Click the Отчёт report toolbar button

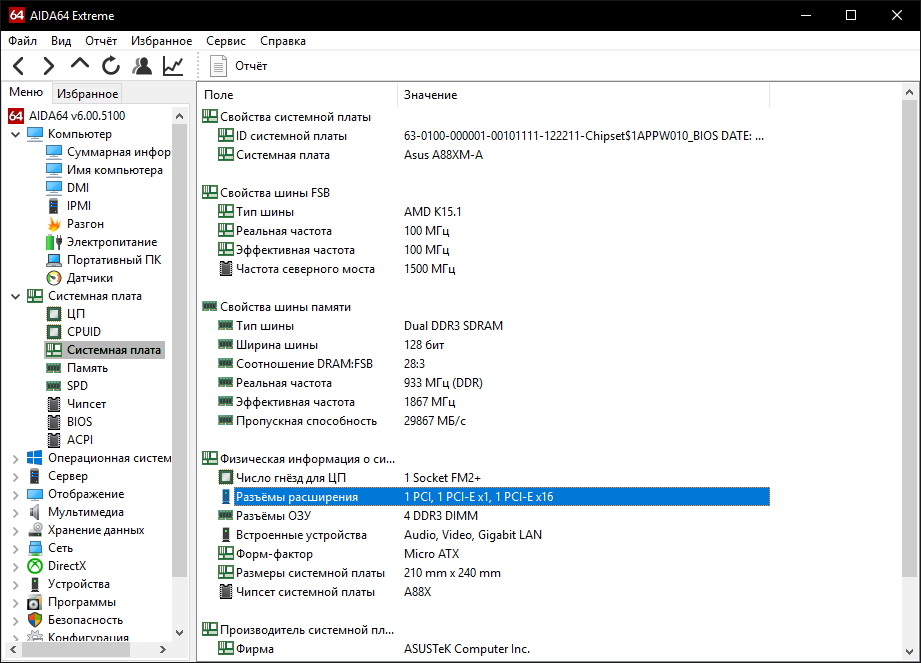(238, 66)
